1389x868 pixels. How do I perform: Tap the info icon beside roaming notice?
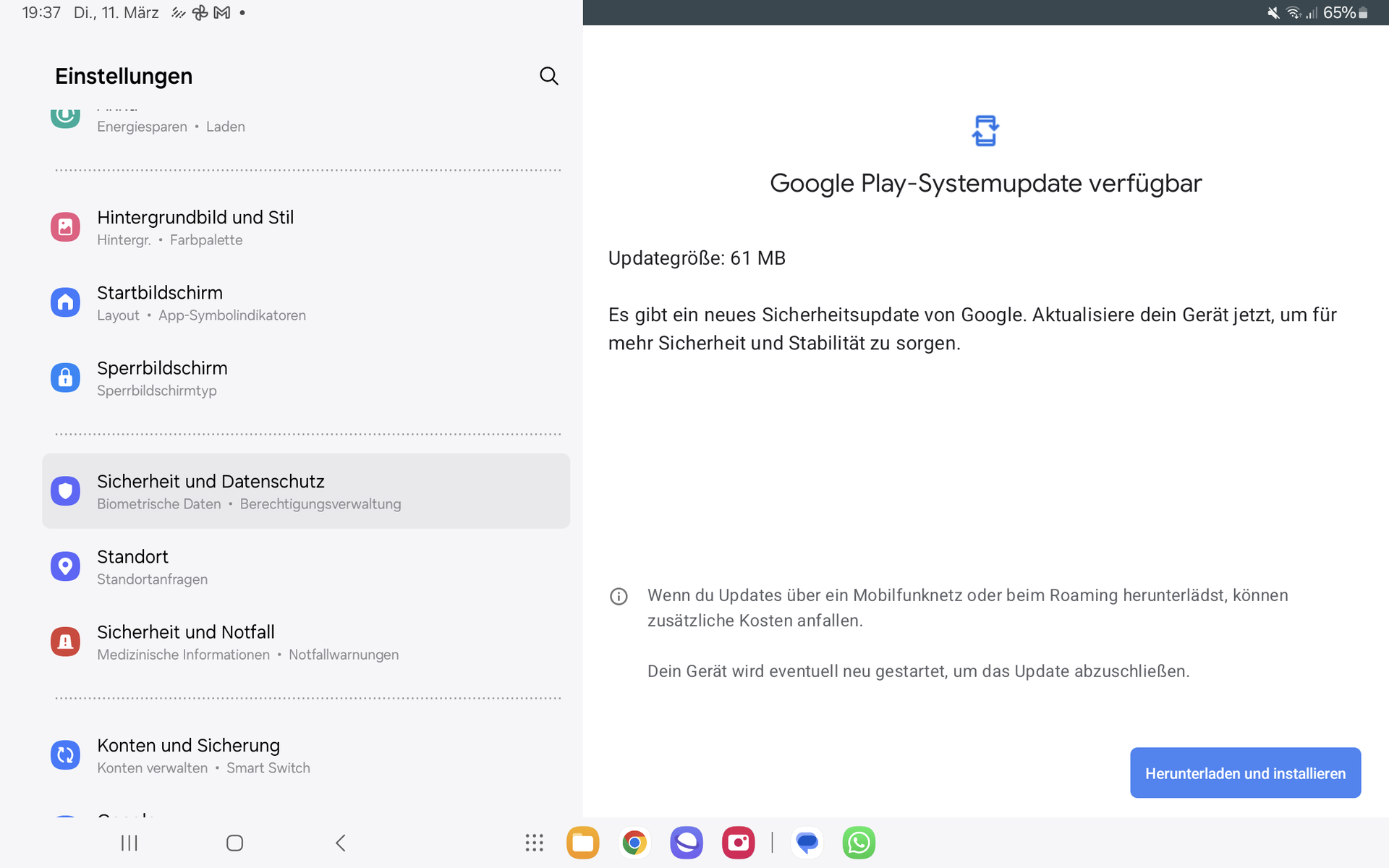click(619, 597)
